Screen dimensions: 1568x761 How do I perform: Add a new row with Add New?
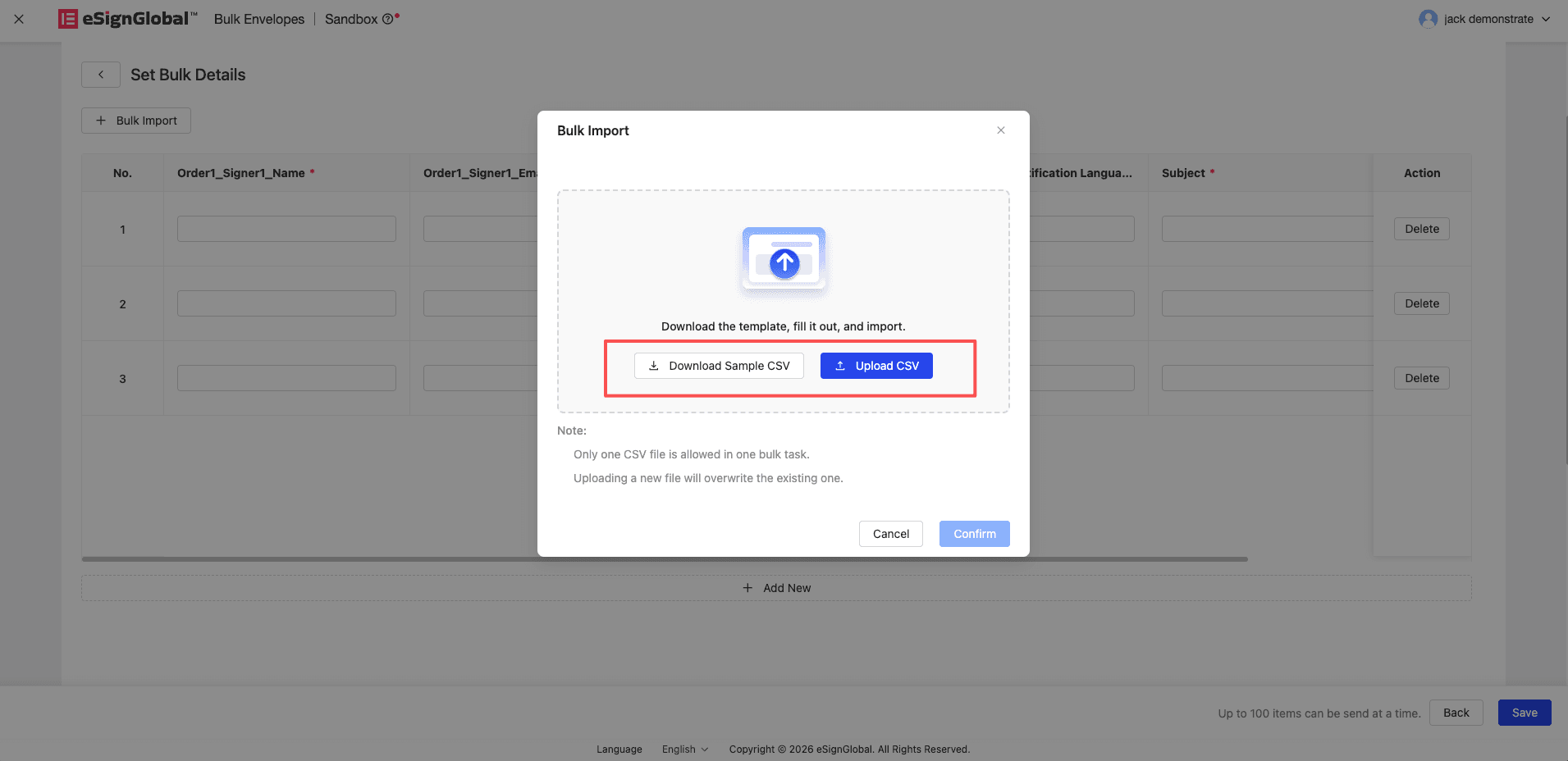(776, 588)
